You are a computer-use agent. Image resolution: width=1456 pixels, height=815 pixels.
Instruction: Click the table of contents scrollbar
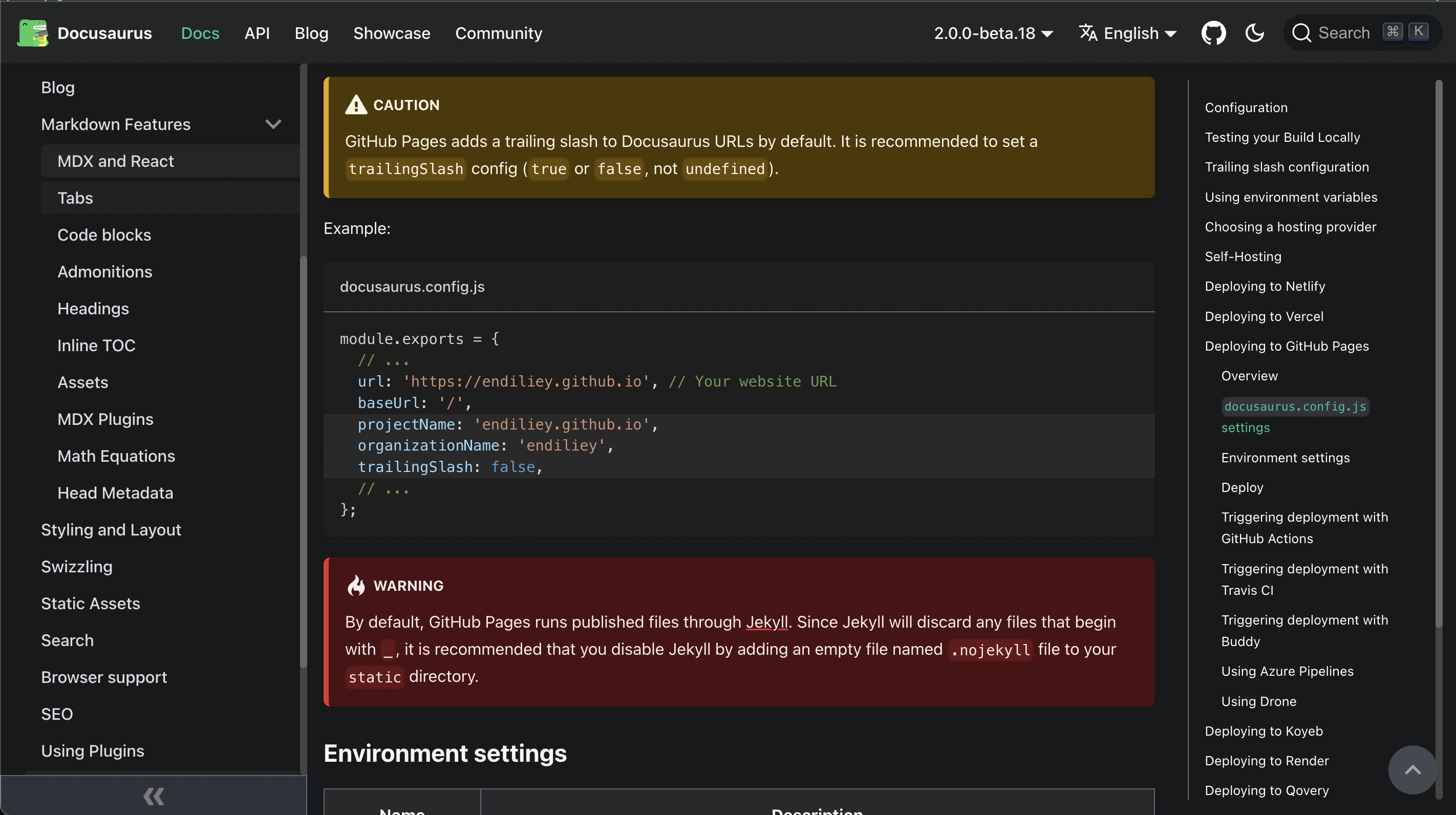[1439, 353]
